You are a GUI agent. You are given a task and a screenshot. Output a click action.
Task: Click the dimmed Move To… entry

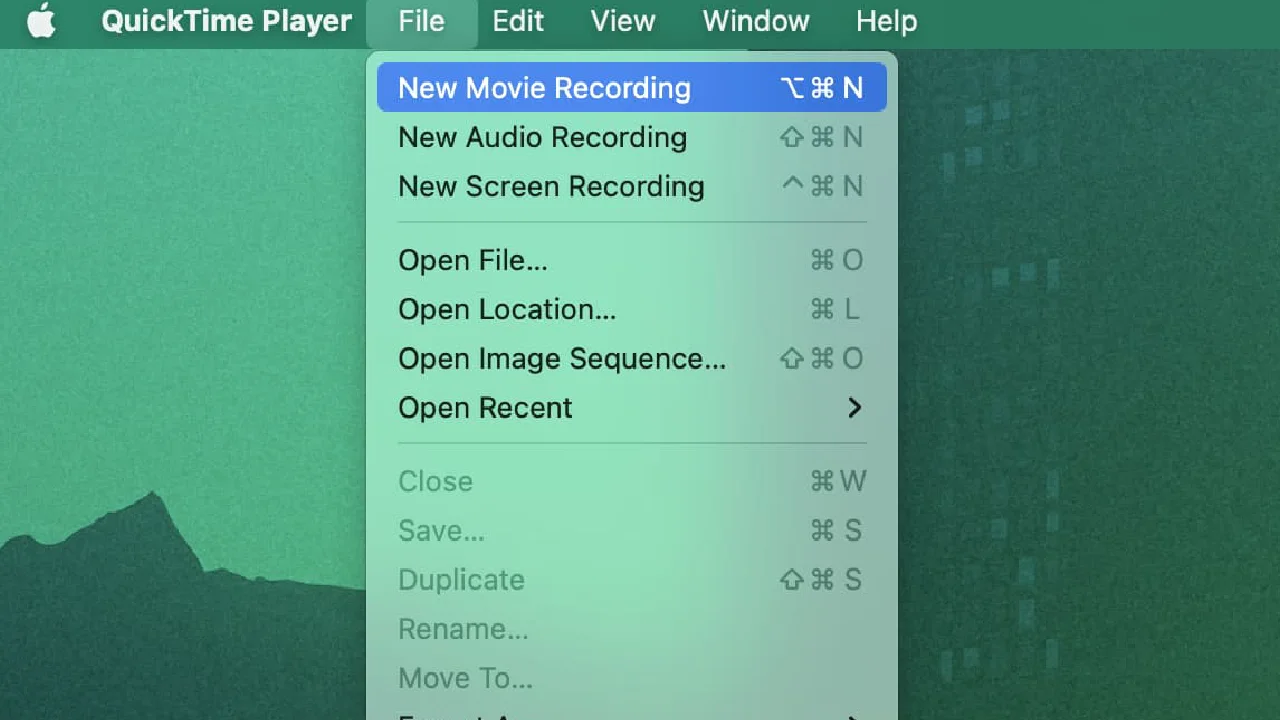click(632, 677)
